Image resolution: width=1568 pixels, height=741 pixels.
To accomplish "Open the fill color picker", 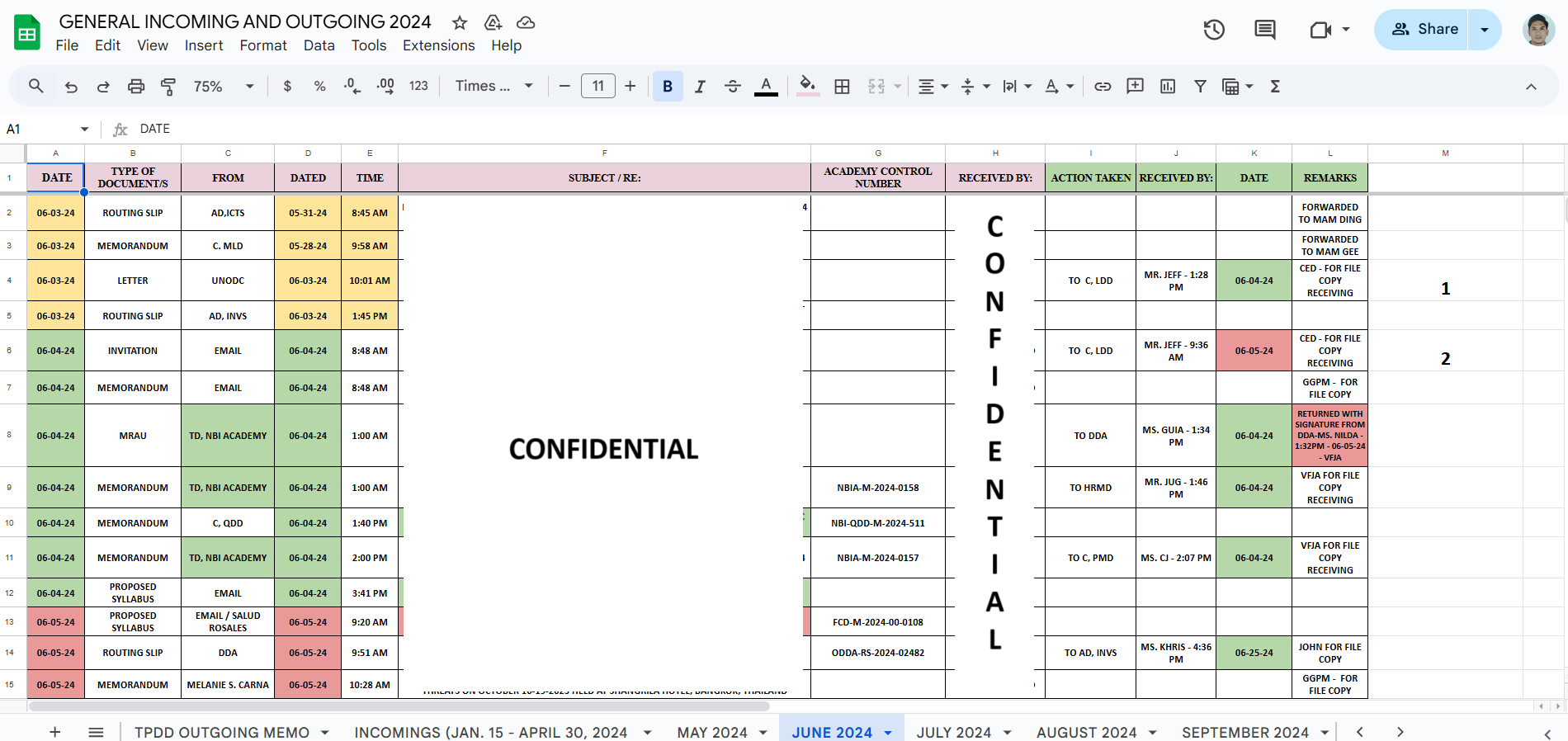I will click(808, 86).
